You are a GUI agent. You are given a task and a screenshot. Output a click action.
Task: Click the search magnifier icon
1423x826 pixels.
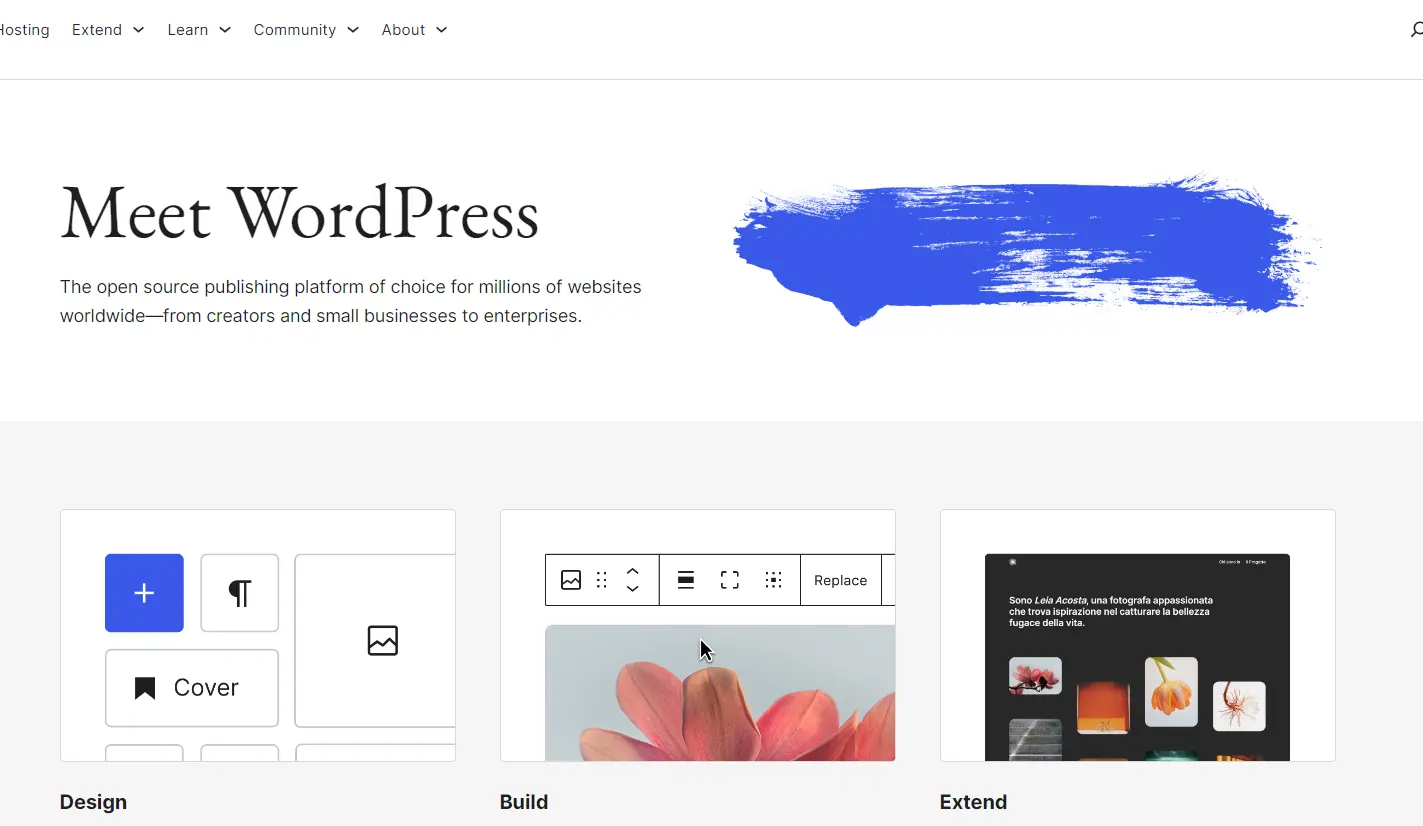[1416, 30]
